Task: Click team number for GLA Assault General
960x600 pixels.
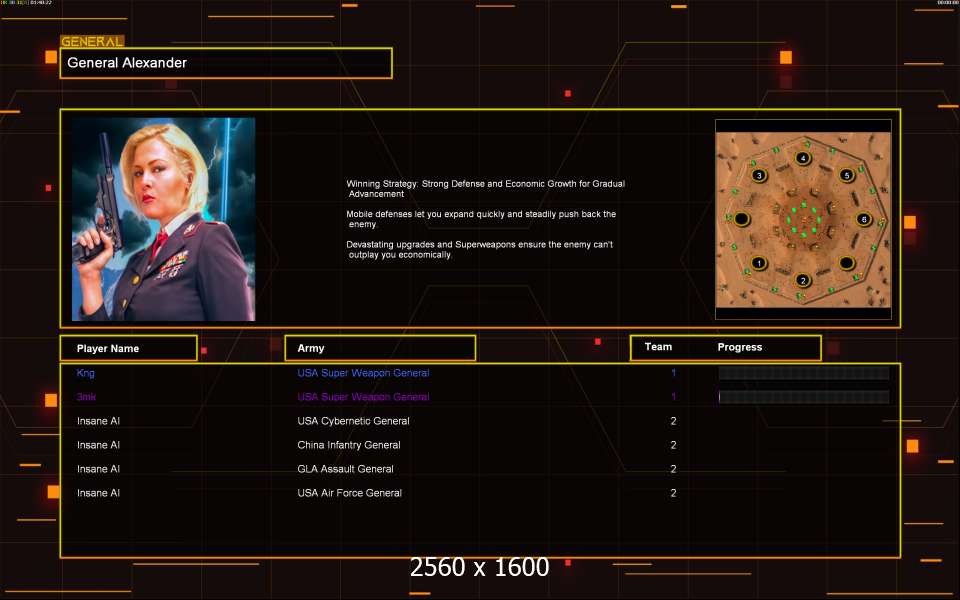Action: (673, 469)
